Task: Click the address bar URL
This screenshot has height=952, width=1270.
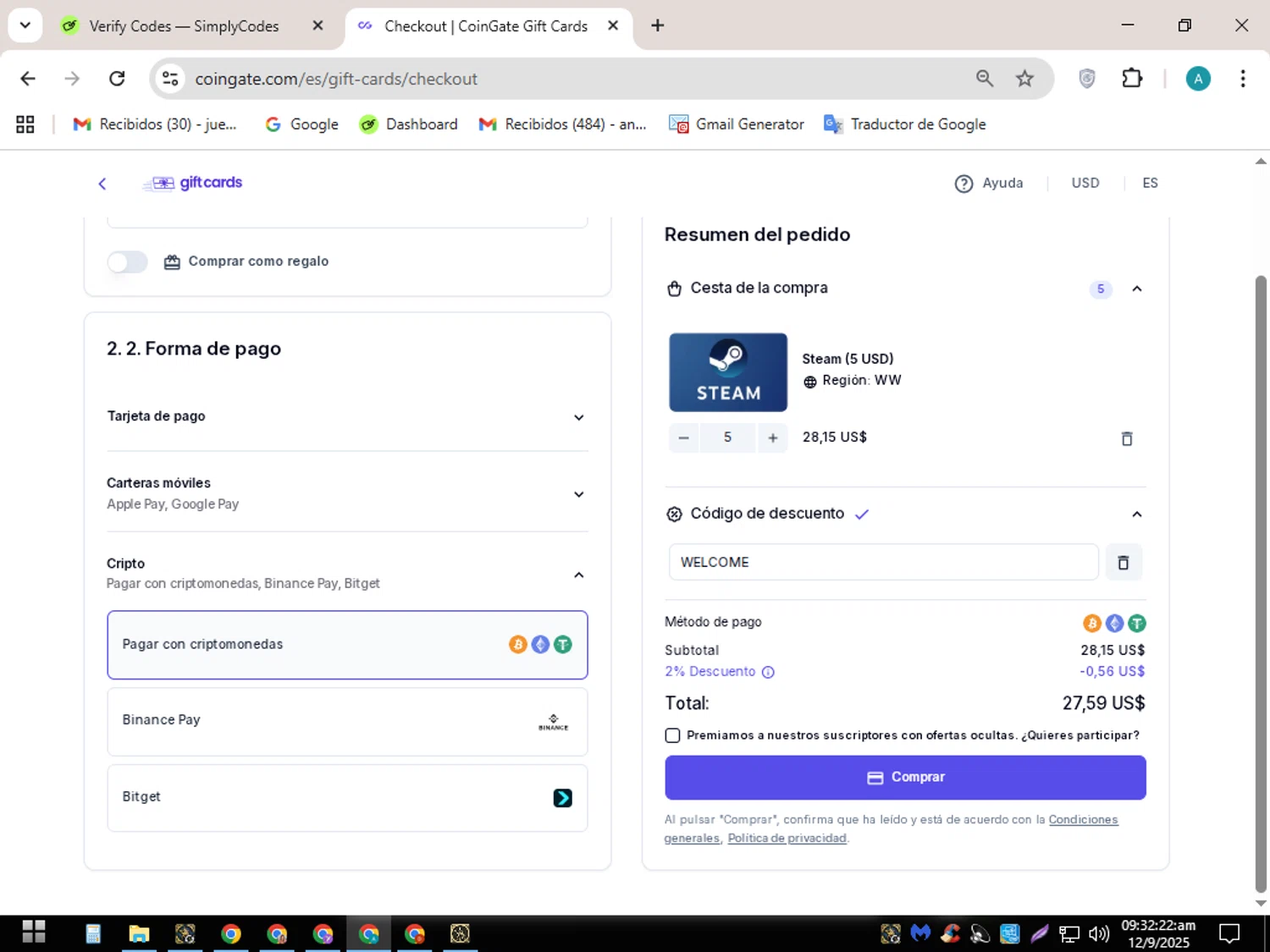Action: point(336,79)
